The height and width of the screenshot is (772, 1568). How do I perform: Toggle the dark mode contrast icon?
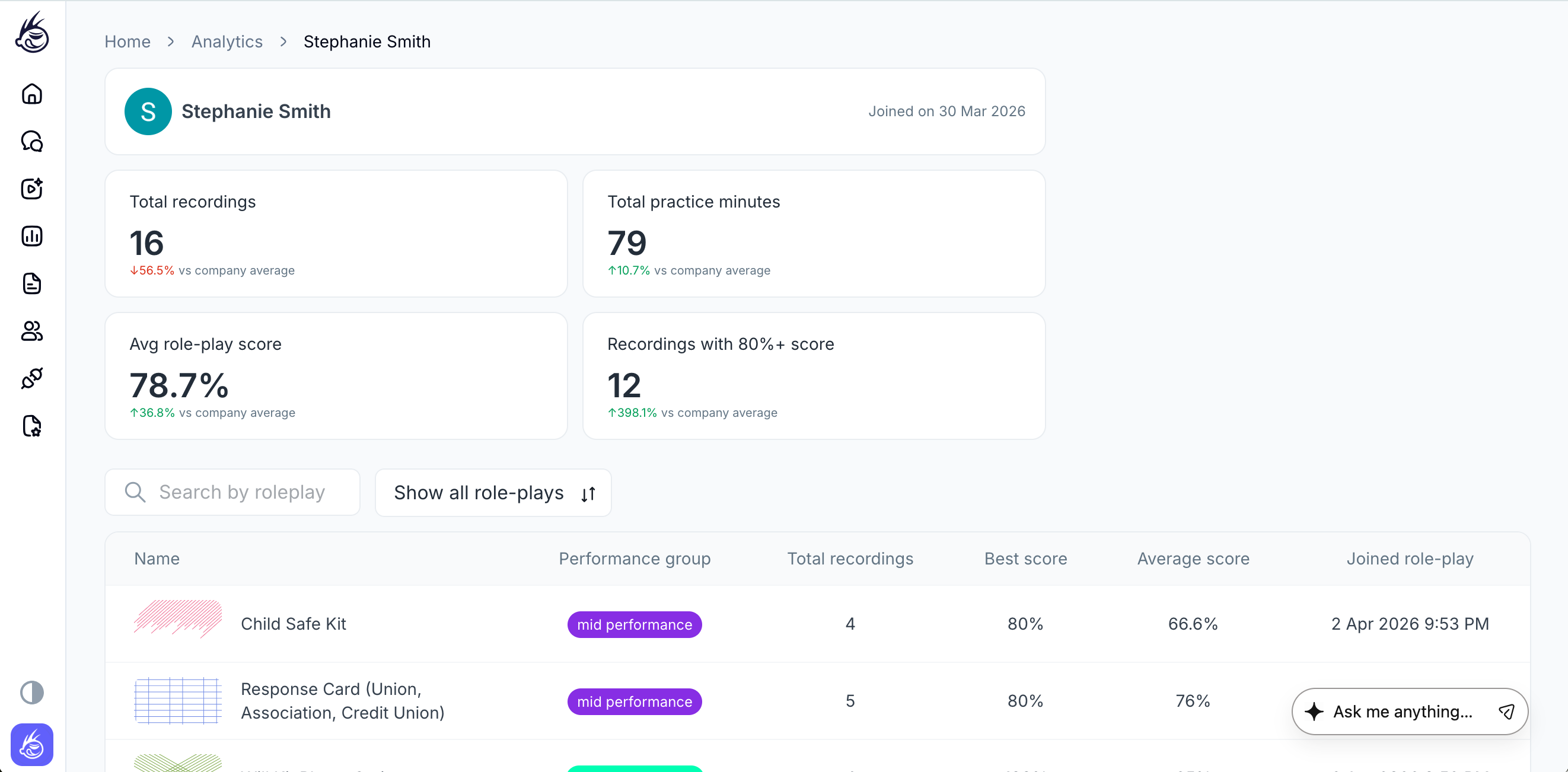tap(31, 693)
